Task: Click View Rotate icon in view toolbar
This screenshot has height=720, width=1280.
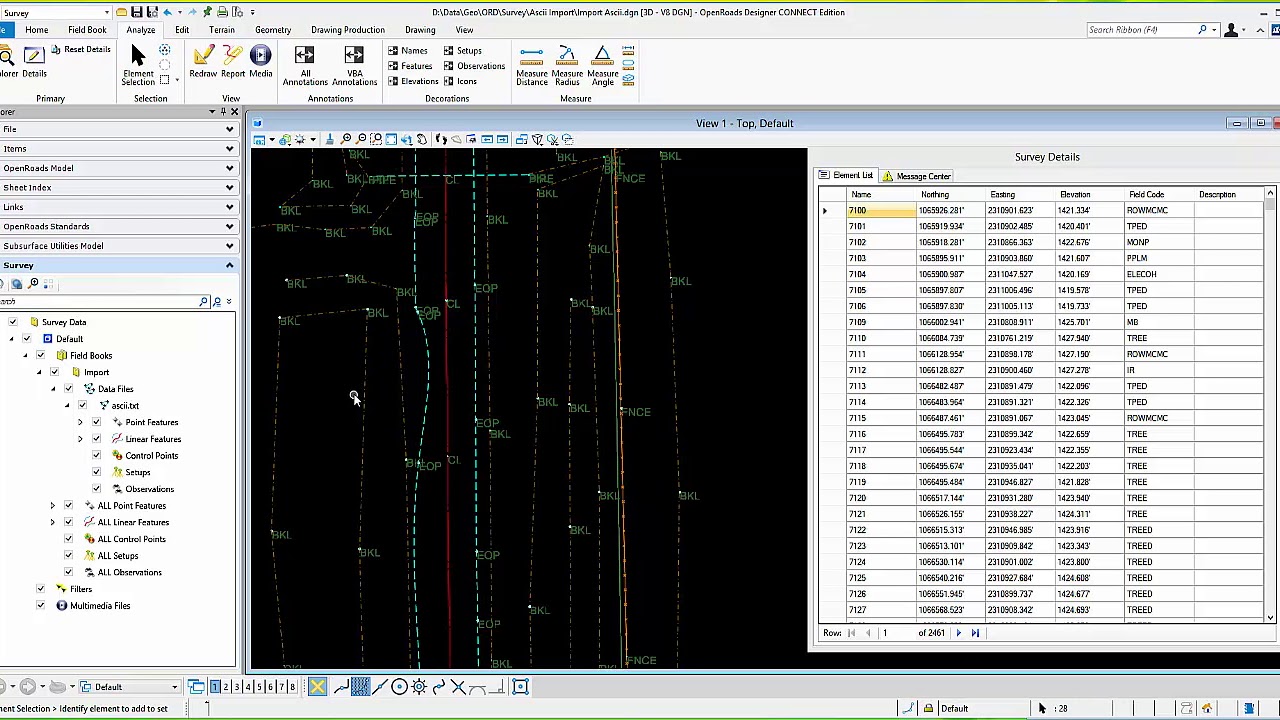Action: [406, 139]
